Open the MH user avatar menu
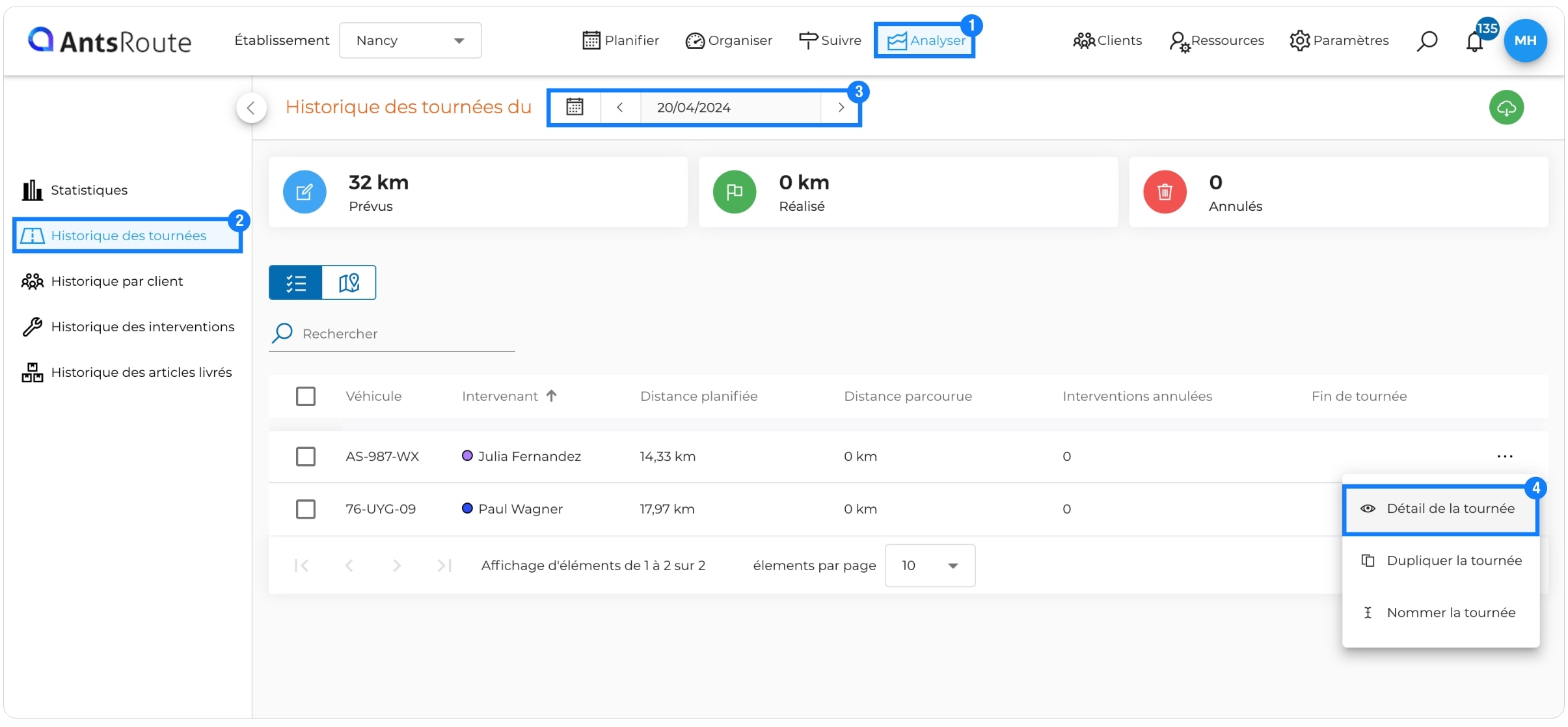This screenshot has width=1568, height=727. 1525,40
